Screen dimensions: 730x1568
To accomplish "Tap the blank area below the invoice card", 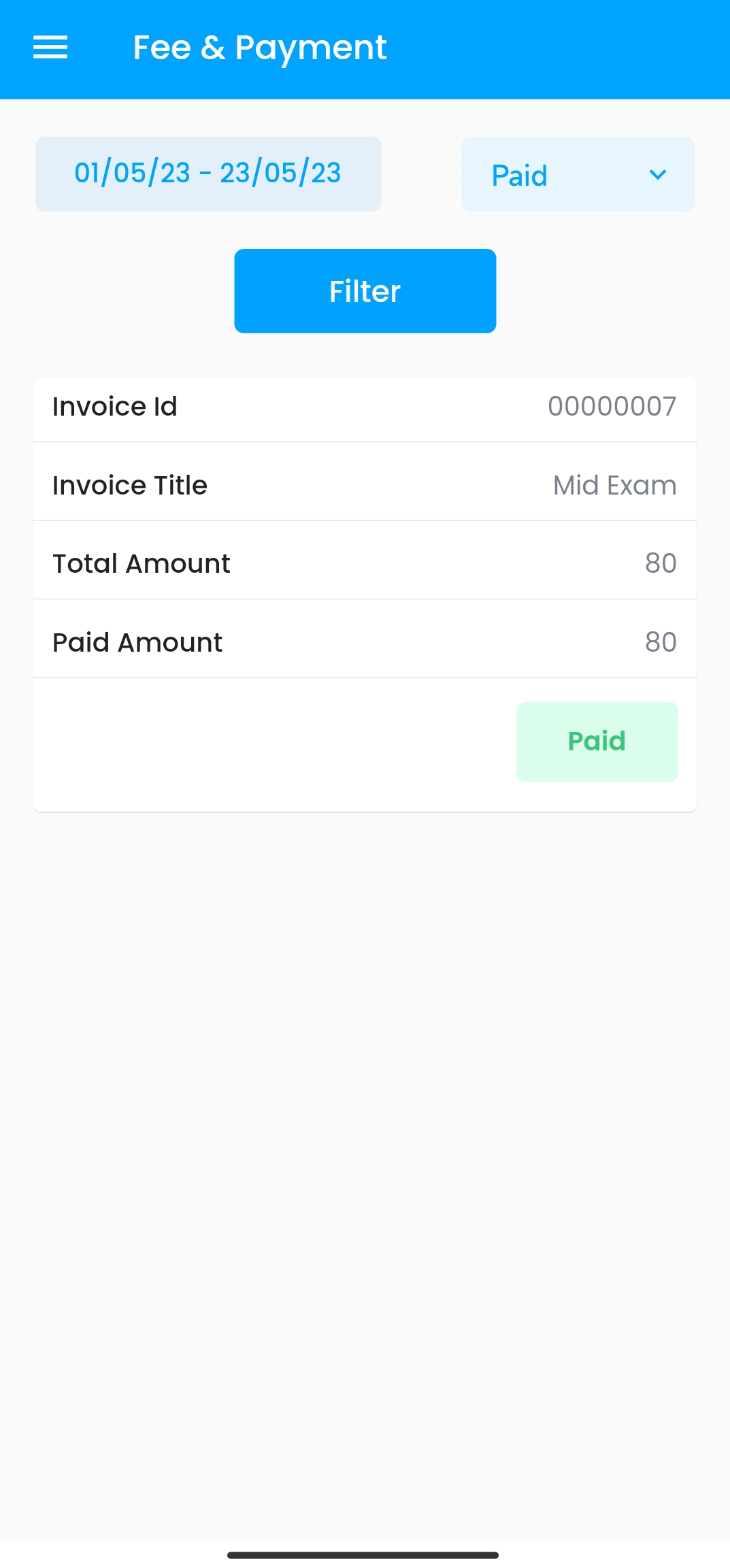I will click(365, 1156).
